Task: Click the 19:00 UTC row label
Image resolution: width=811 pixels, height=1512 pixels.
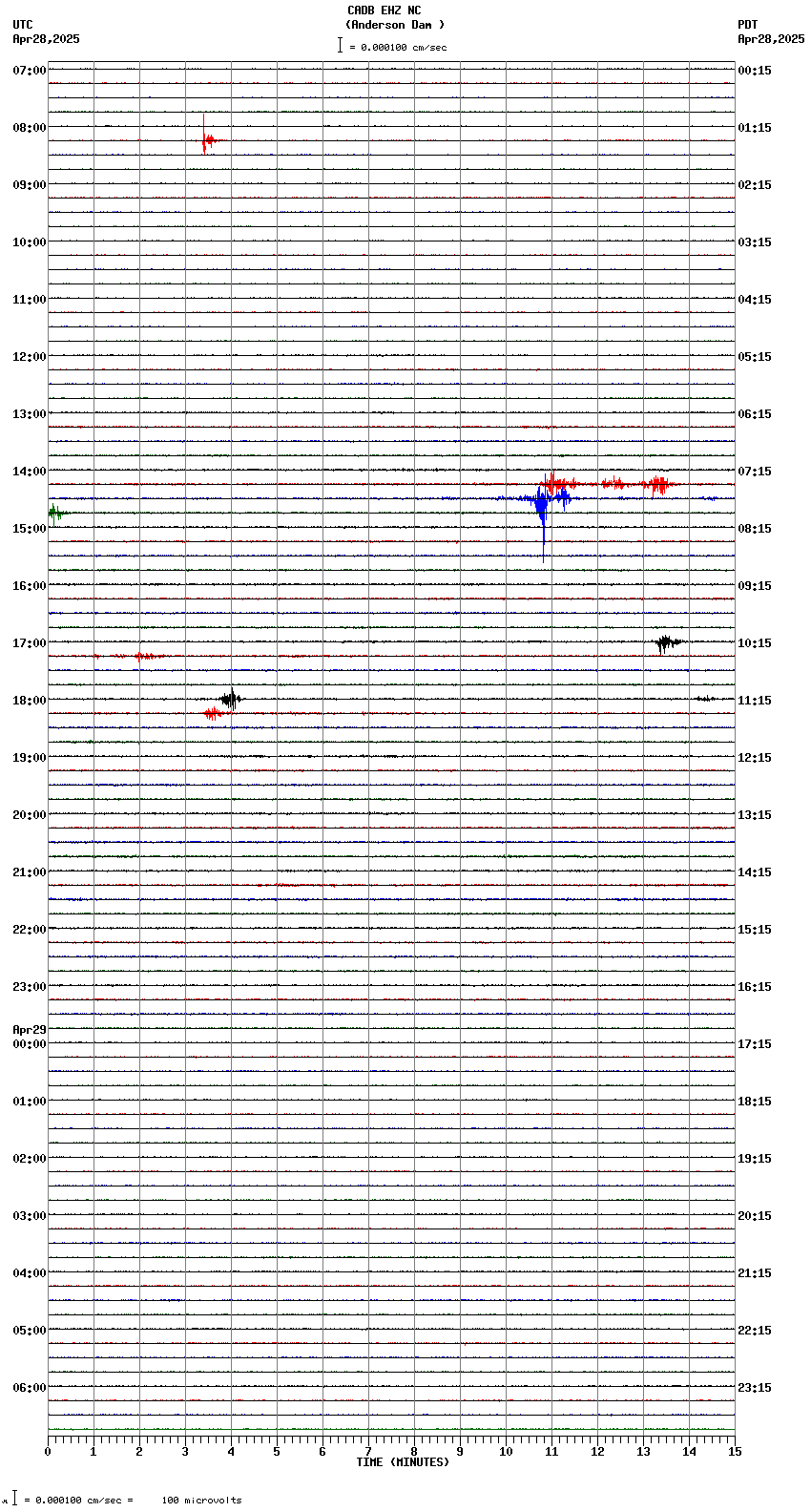Action: [30, 758]
